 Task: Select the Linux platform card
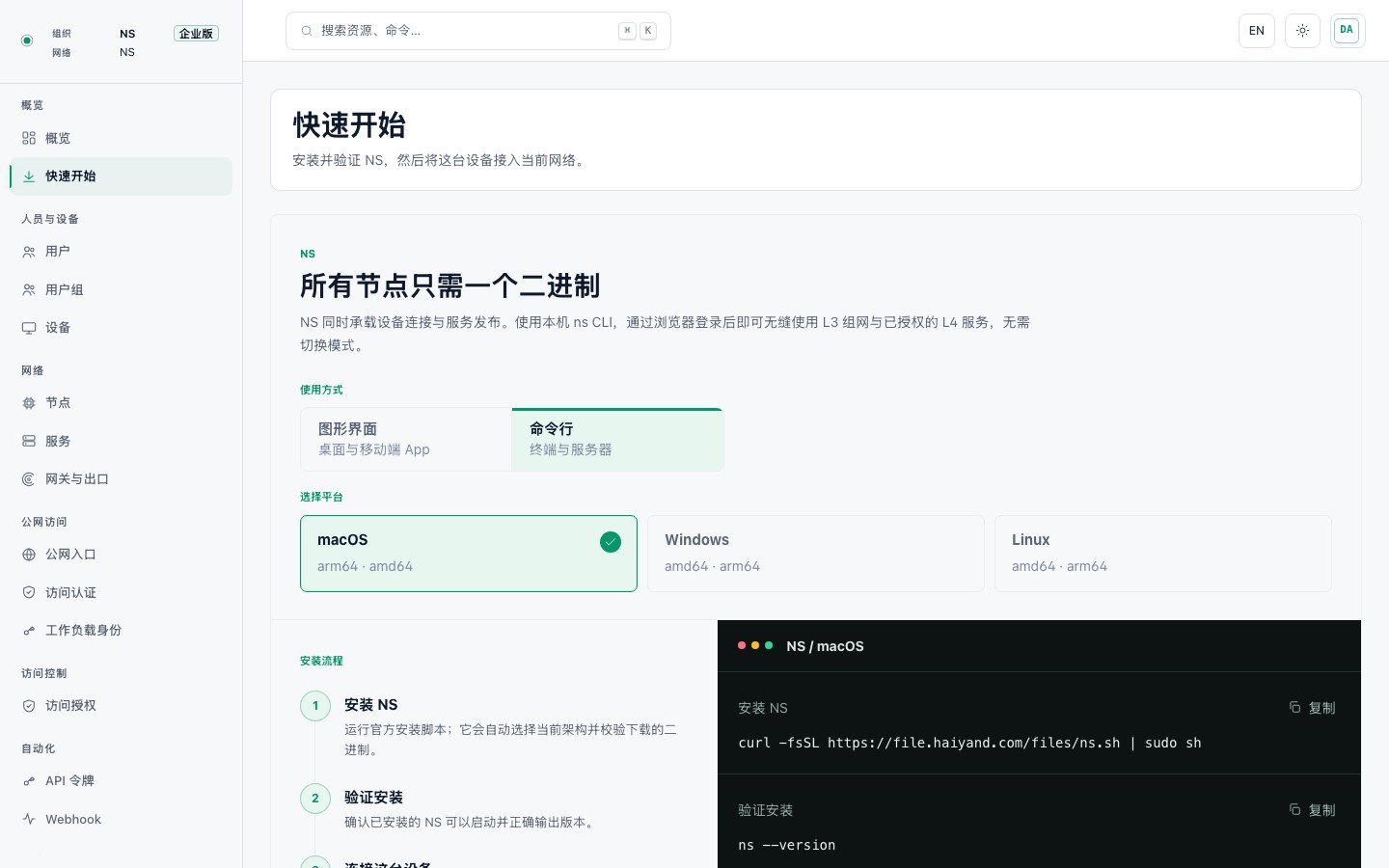[x=1163, y=554]
